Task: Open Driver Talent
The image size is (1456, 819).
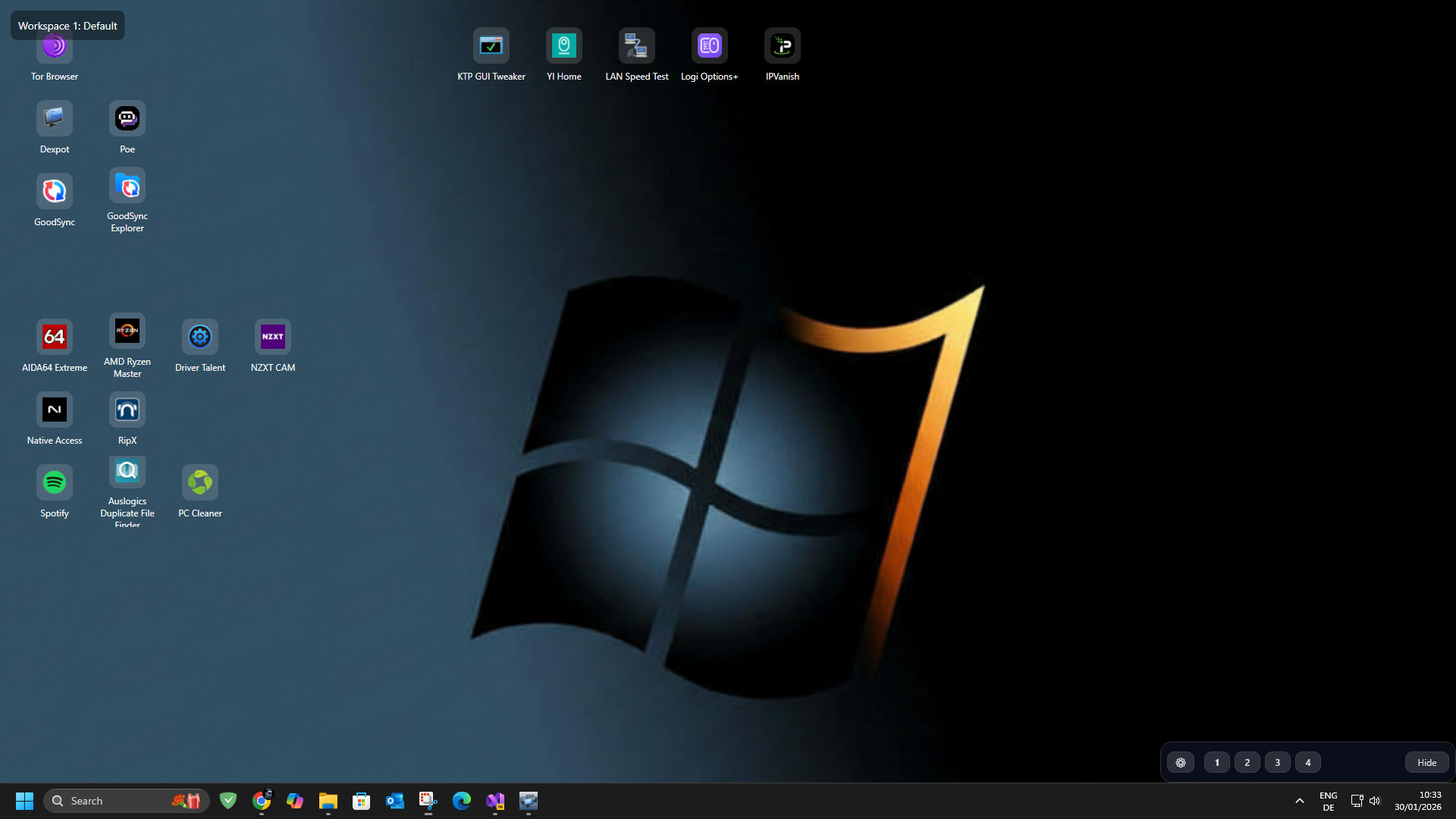Action: [199, 337]
